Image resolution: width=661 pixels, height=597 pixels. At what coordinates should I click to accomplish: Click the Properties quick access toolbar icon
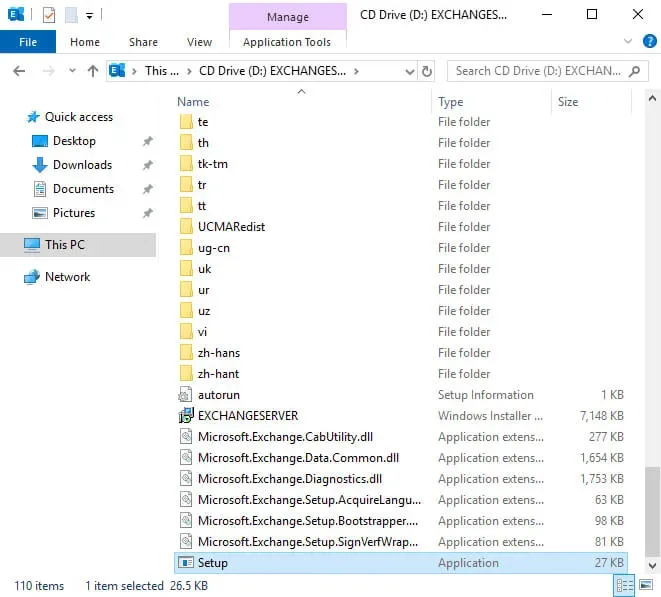(49, 16)
